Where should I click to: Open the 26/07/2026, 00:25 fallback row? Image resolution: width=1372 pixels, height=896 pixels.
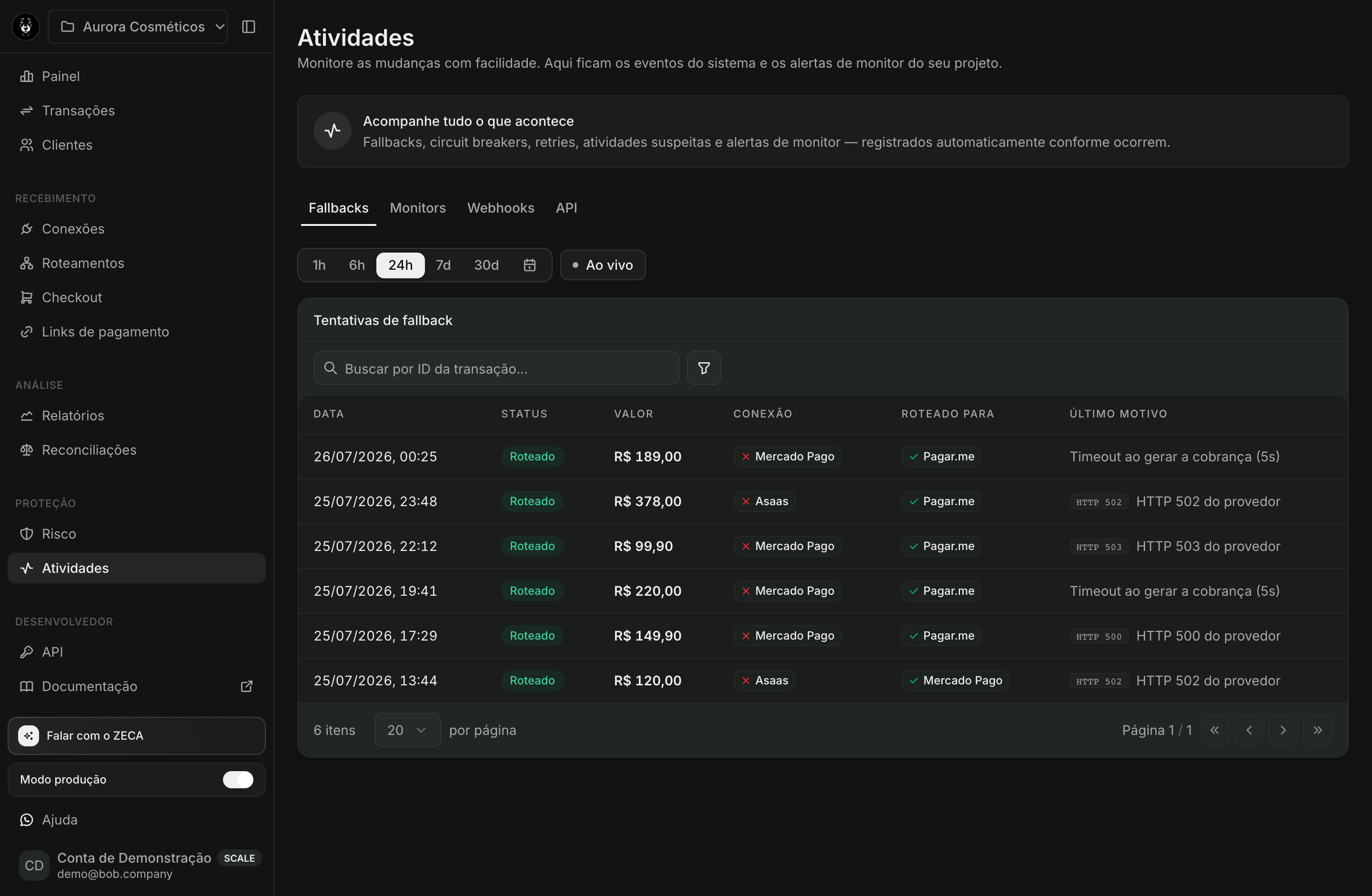823,457
